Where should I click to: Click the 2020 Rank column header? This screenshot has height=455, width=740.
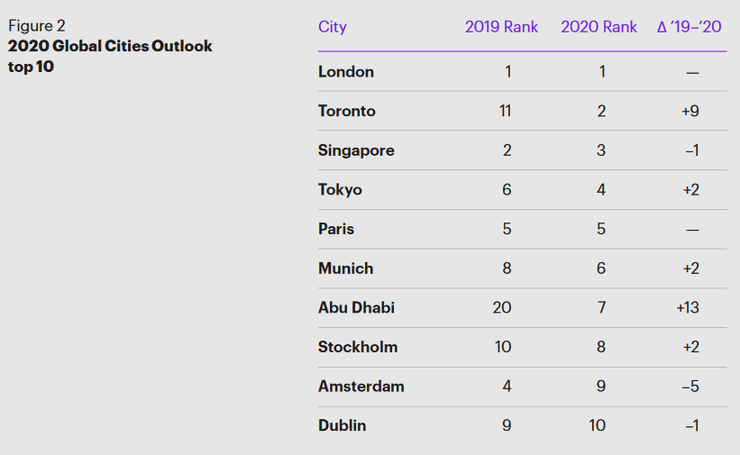point(598,27)
